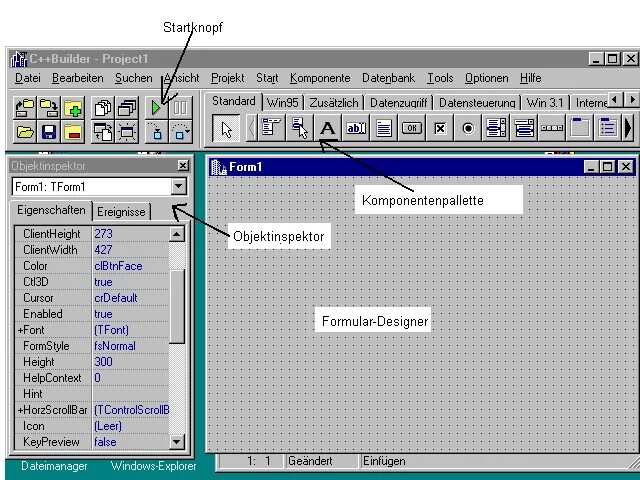The image size is (640, 480).
Task: Switch to the Eigenschaften tab
Action: (x=51, y=210)
